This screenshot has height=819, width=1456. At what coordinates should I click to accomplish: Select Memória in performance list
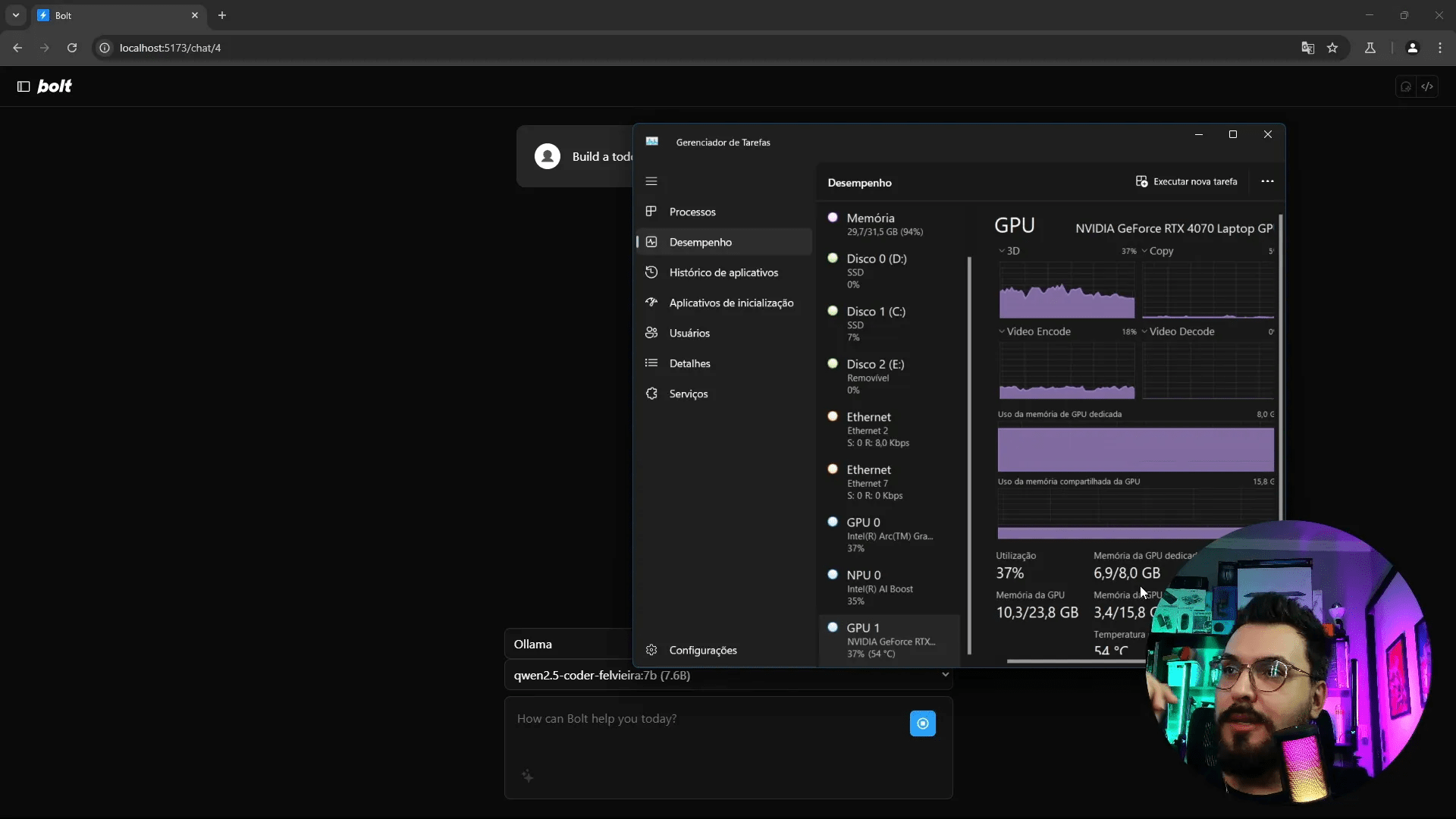pyautogui.click(x=890, y=224)
